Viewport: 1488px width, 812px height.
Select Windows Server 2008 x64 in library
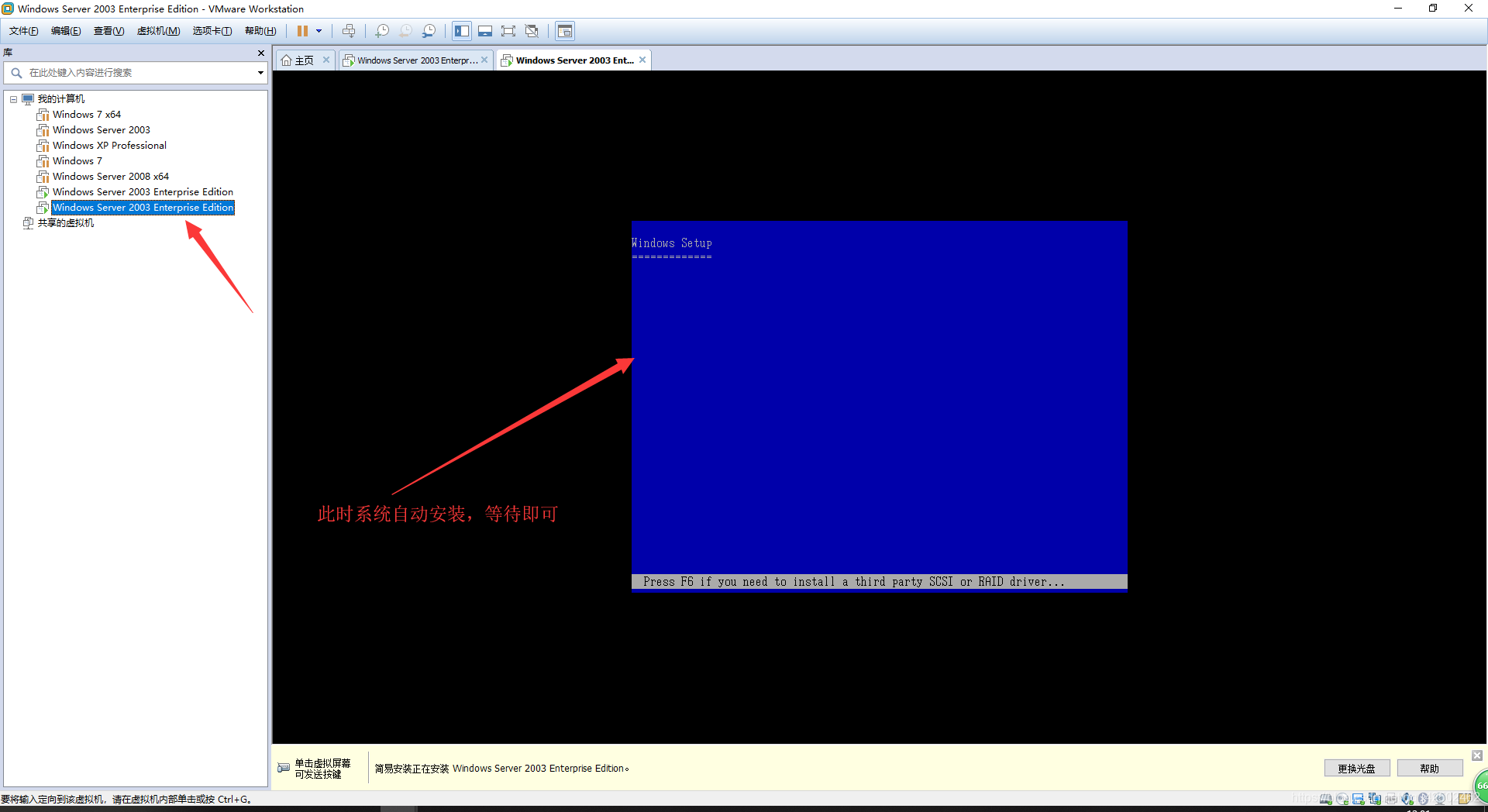pyautogui.click(x=111, y=176)
